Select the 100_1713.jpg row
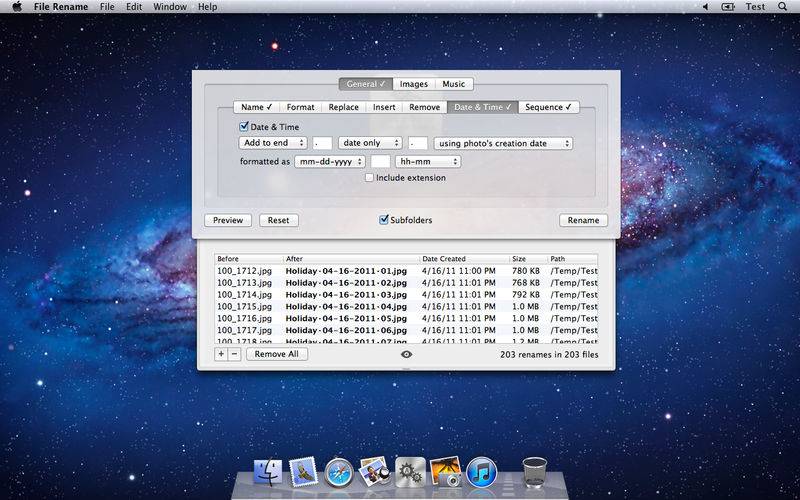The height and width of the screenshot is (500, 800). tap(406, 283)
